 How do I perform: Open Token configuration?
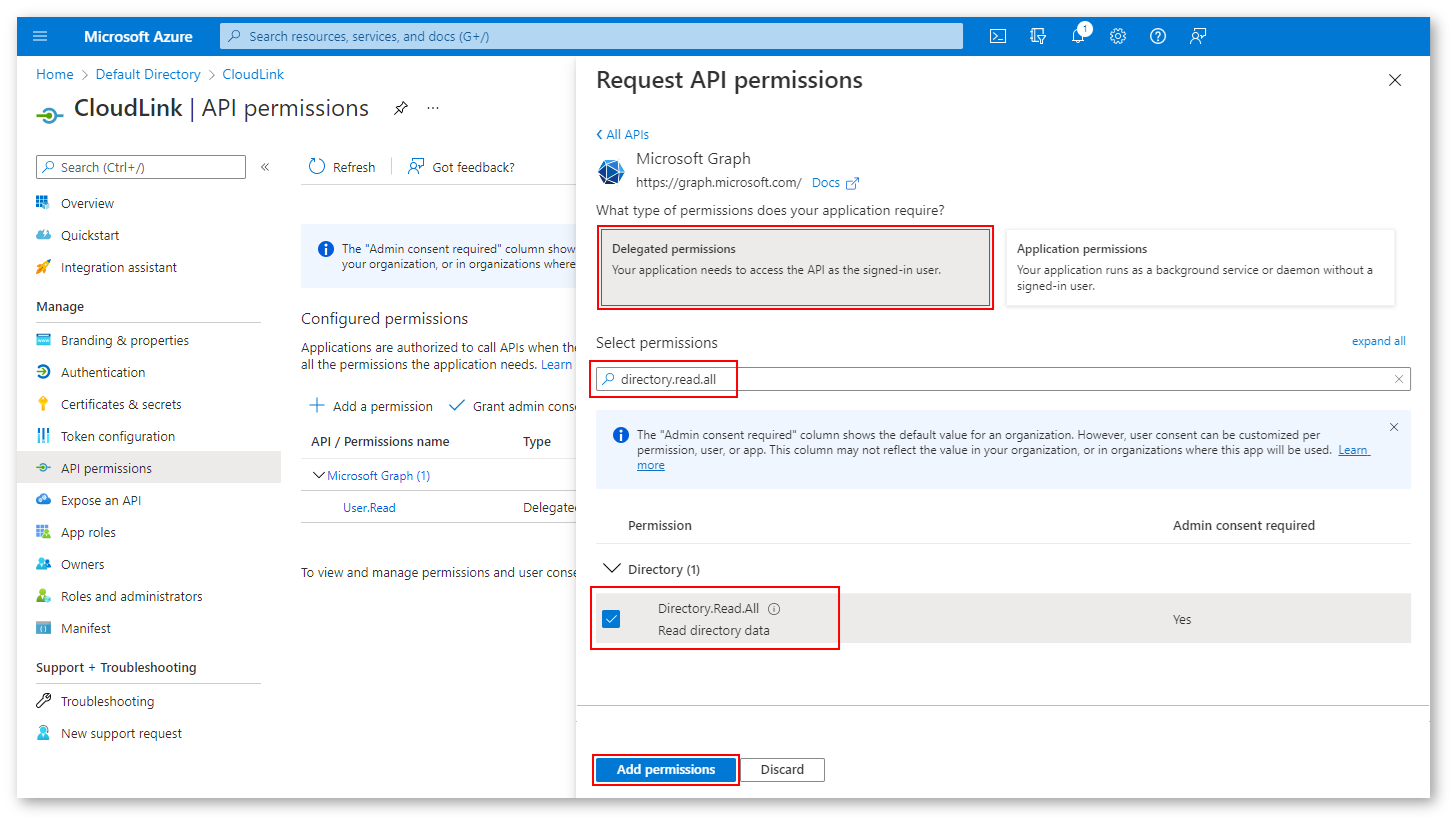point(117,436)
